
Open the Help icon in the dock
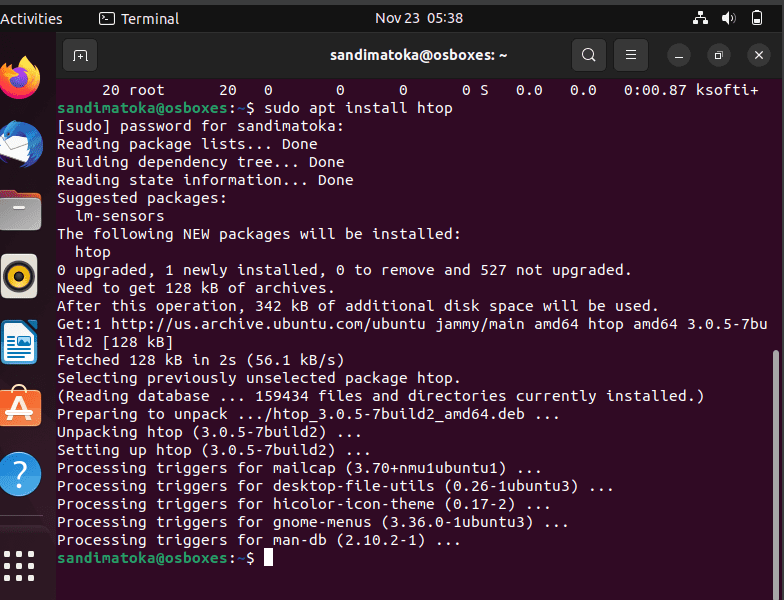(20, 474)
